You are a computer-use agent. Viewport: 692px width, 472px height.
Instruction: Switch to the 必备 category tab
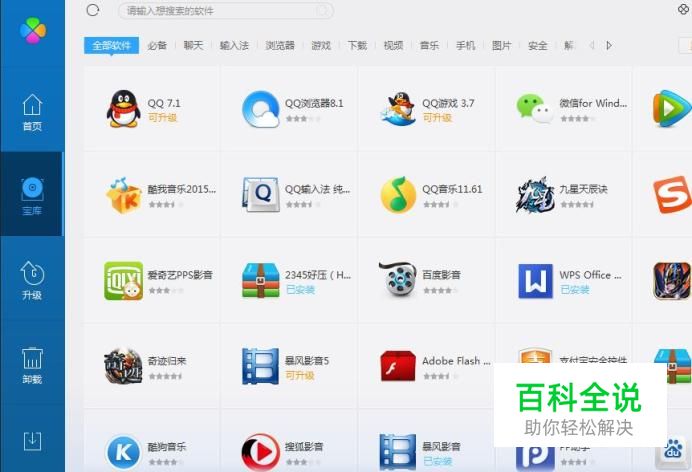click(x=157, y=45)
